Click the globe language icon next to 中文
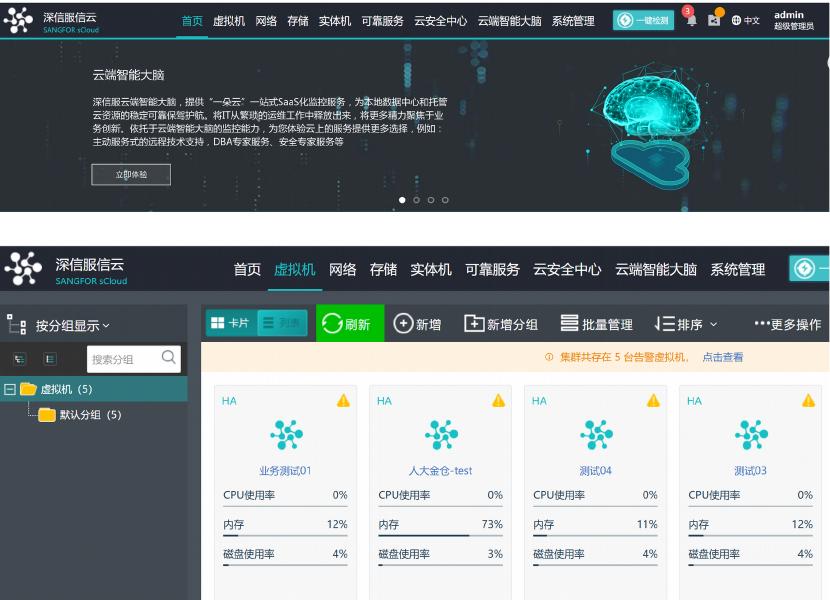This screenshot has width=830, height=600. [736, 20]
